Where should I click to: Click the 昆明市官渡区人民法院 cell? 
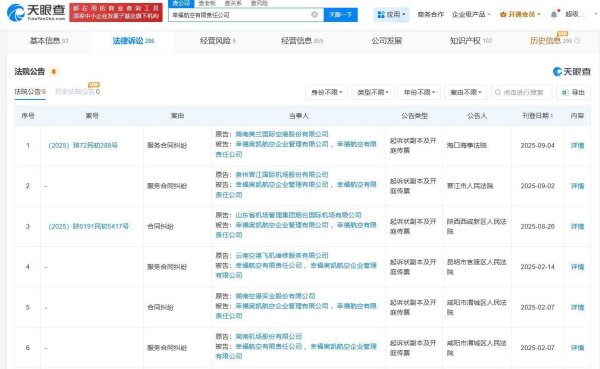[x=476, y=267]
